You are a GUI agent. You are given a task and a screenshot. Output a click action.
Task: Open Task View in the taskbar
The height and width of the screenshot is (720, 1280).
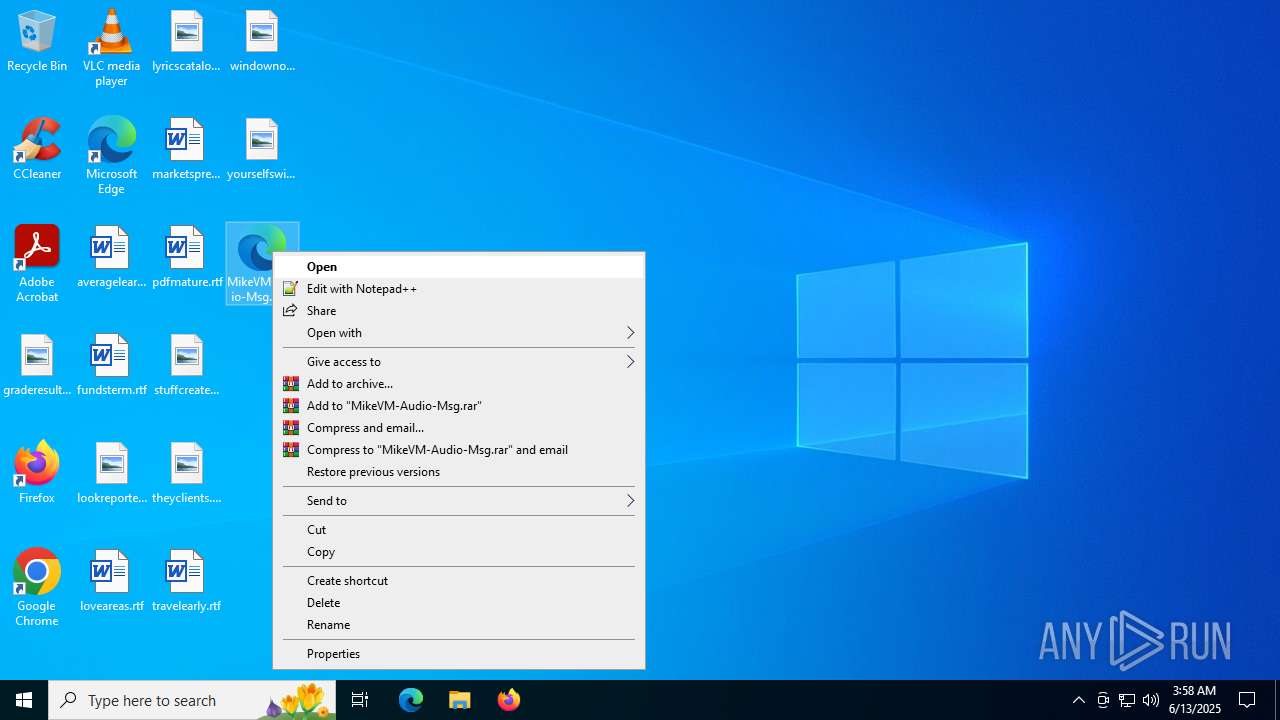360,700
